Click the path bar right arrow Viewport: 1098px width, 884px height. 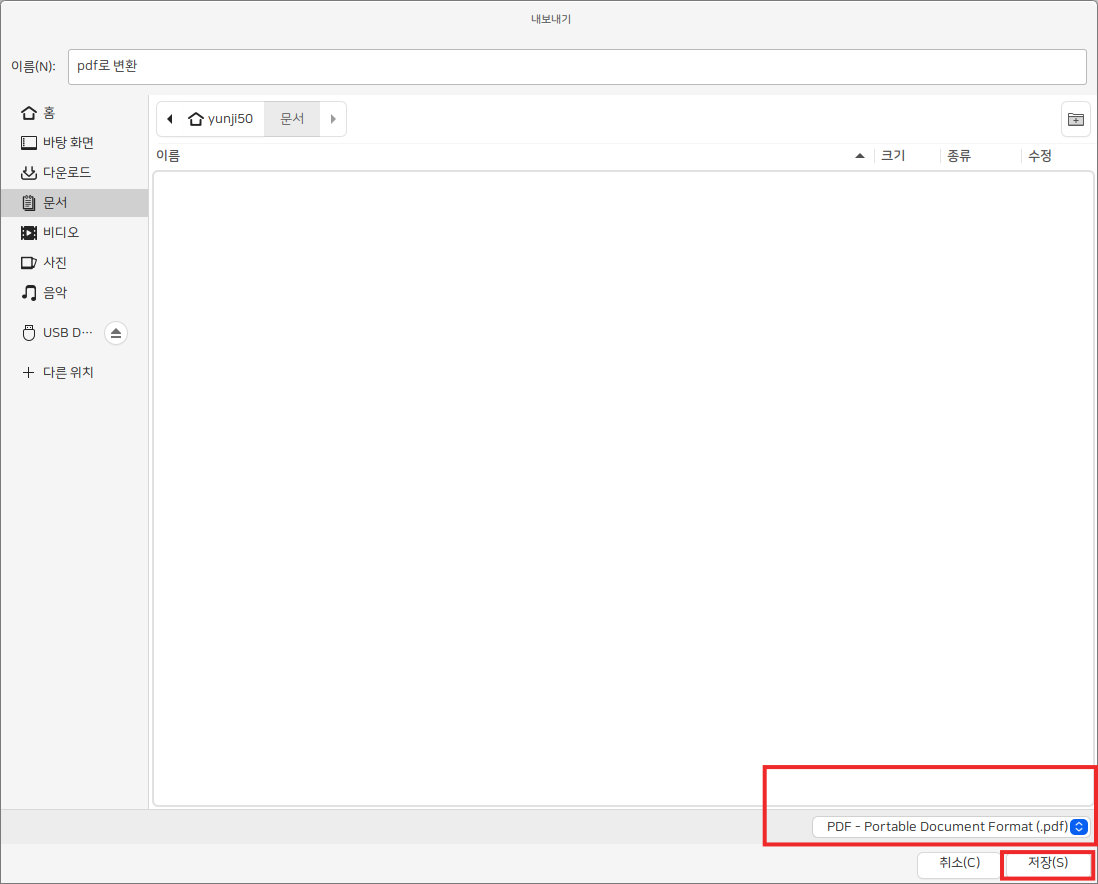[x=333, y=119]
